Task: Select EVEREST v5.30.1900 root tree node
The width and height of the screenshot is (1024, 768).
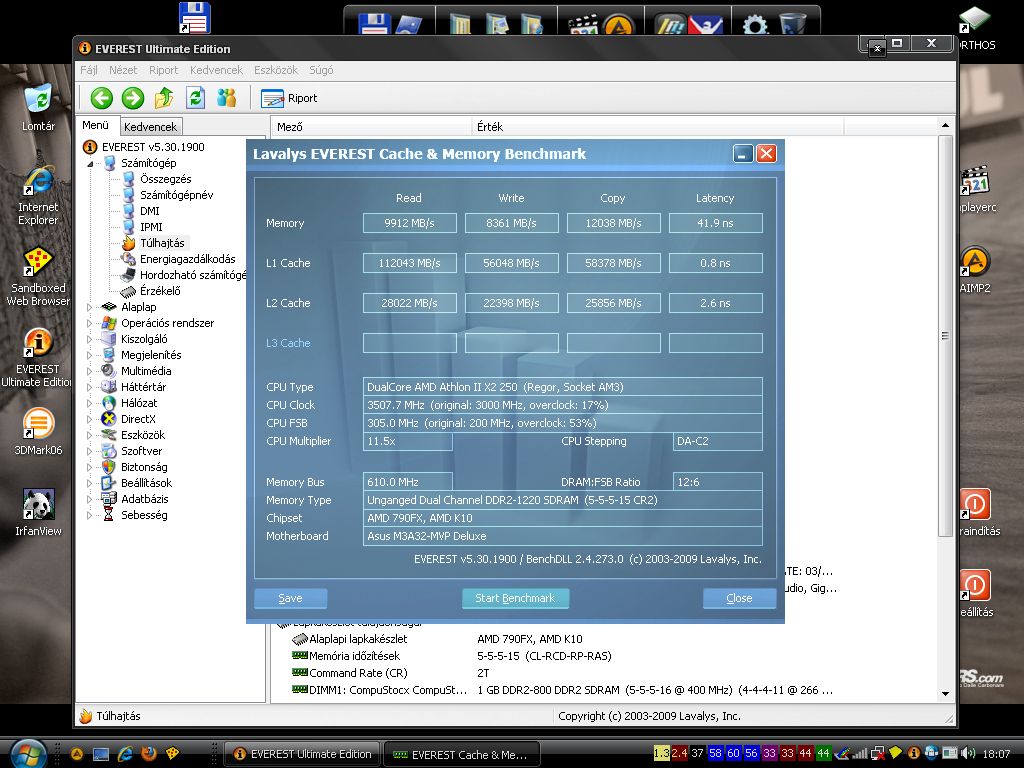Action: (x=153, y=147)
